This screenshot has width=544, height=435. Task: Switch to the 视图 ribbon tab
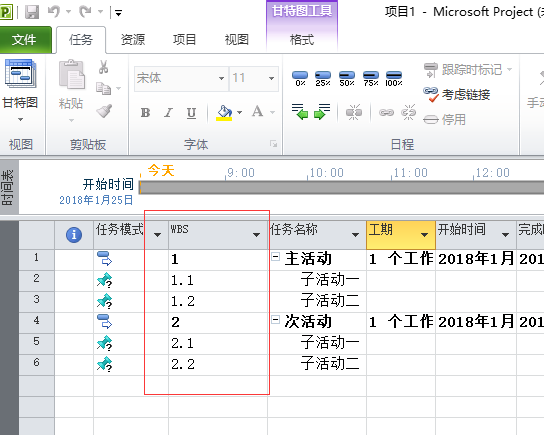tap(237, 40)
